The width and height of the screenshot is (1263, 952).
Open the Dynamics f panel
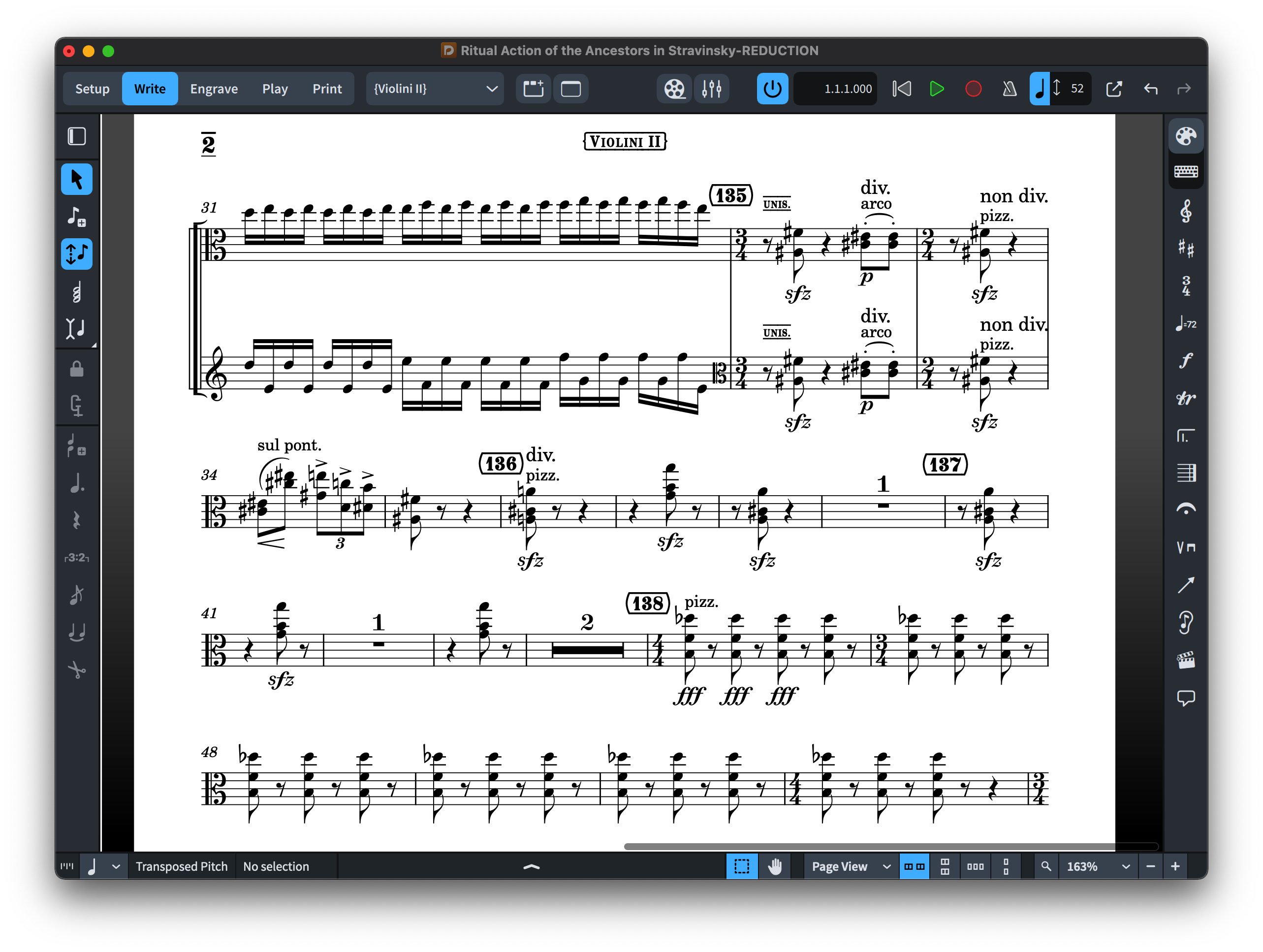(1186, 360)
